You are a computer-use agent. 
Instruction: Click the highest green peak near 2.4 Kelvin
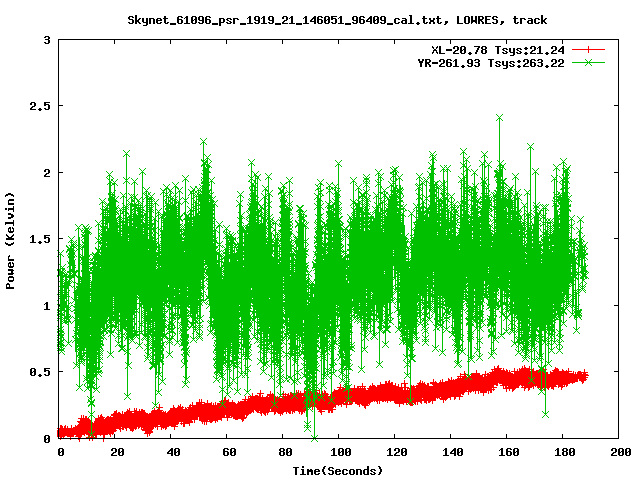point(499,118)
